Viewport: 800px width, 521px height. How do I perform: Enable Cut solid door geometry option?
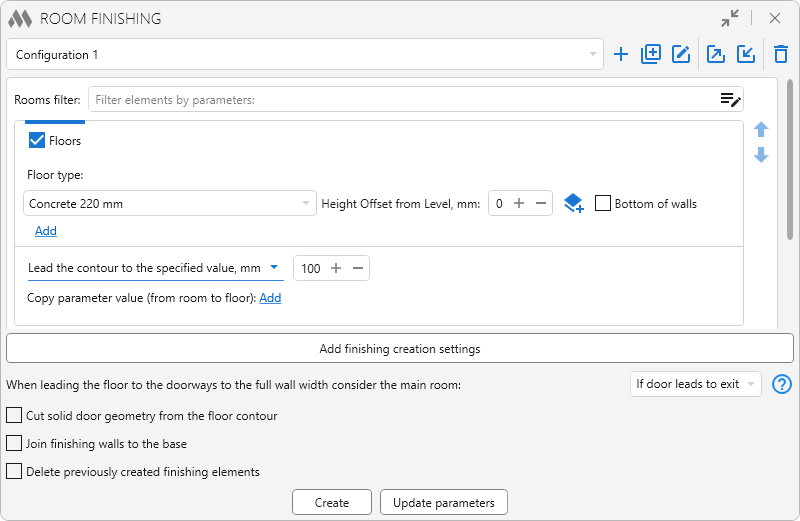tap(14, 415)
